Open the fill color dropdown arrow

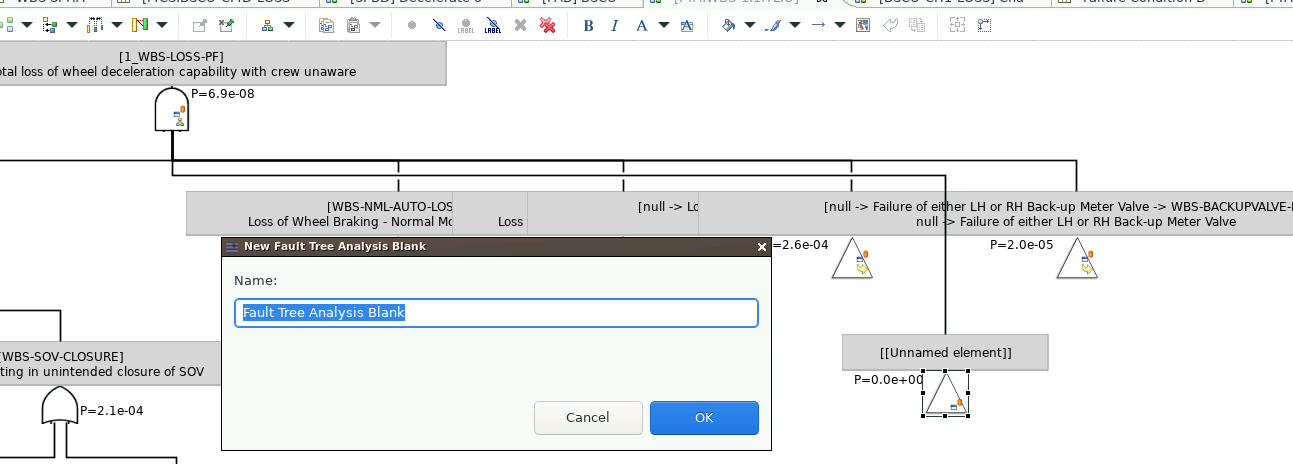(750, 25)
